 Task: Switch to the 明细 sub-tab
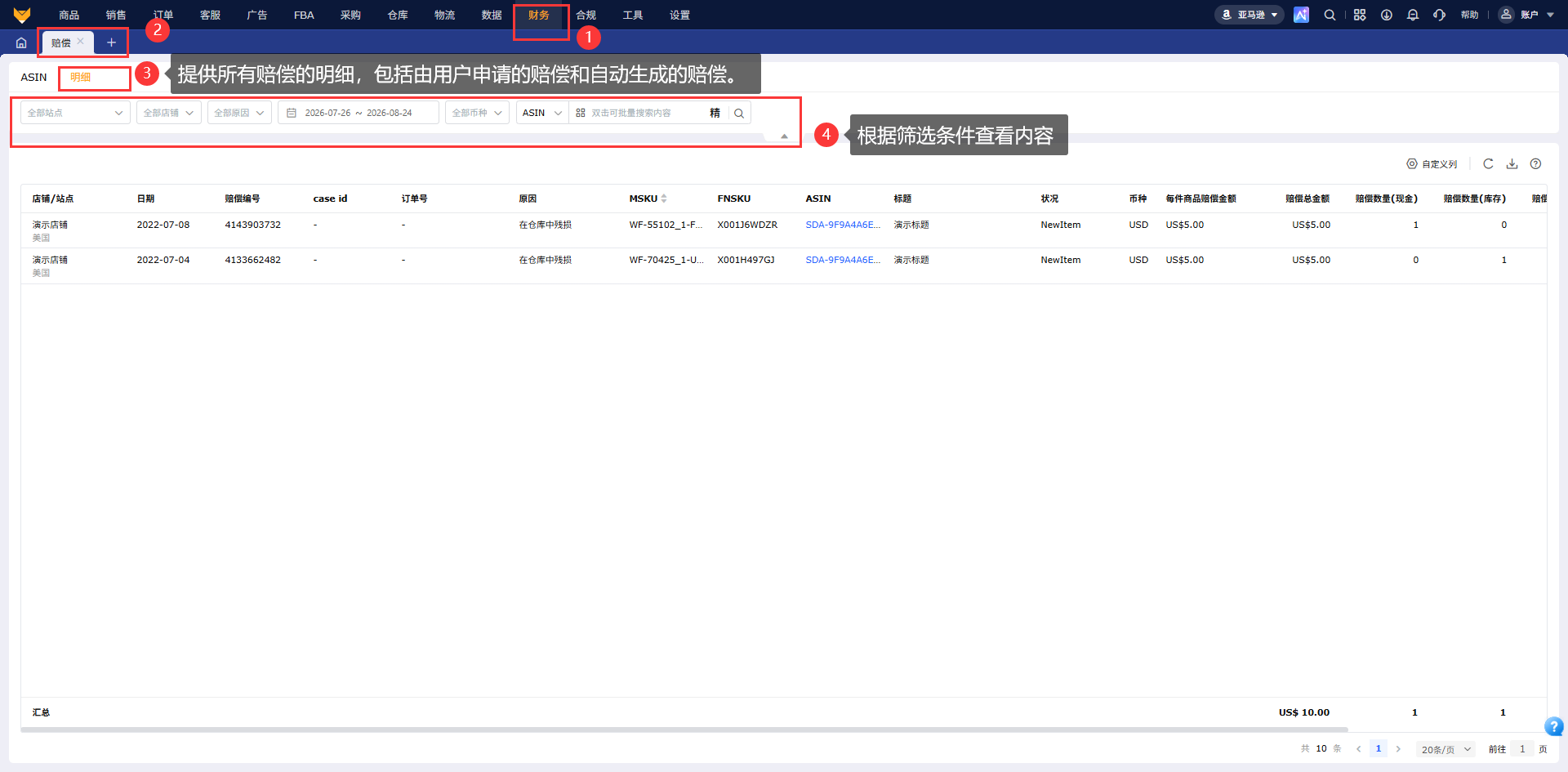[x=80, y=77]
